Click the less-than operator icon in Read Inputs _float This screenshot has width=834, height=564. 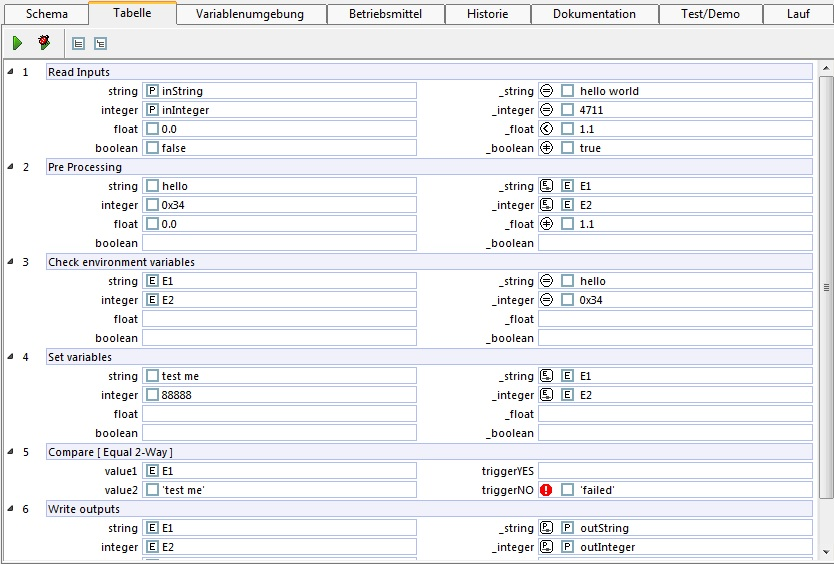[546, 129]
